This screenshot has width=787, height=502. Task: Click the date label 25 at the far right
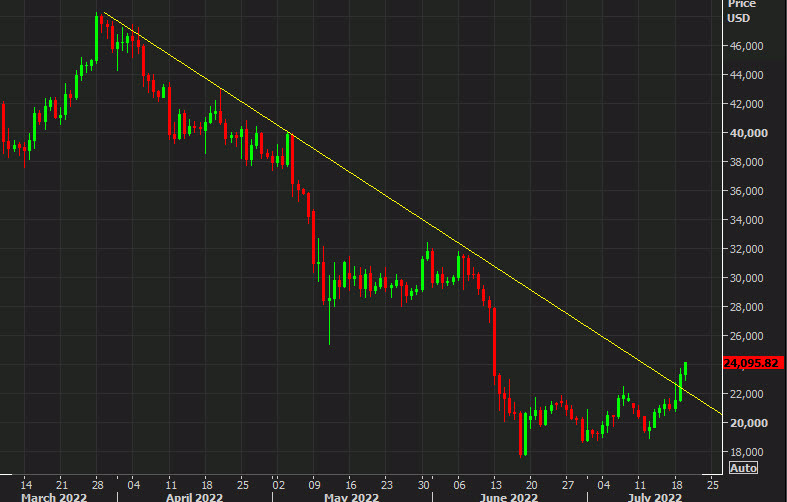coord(712,481)
